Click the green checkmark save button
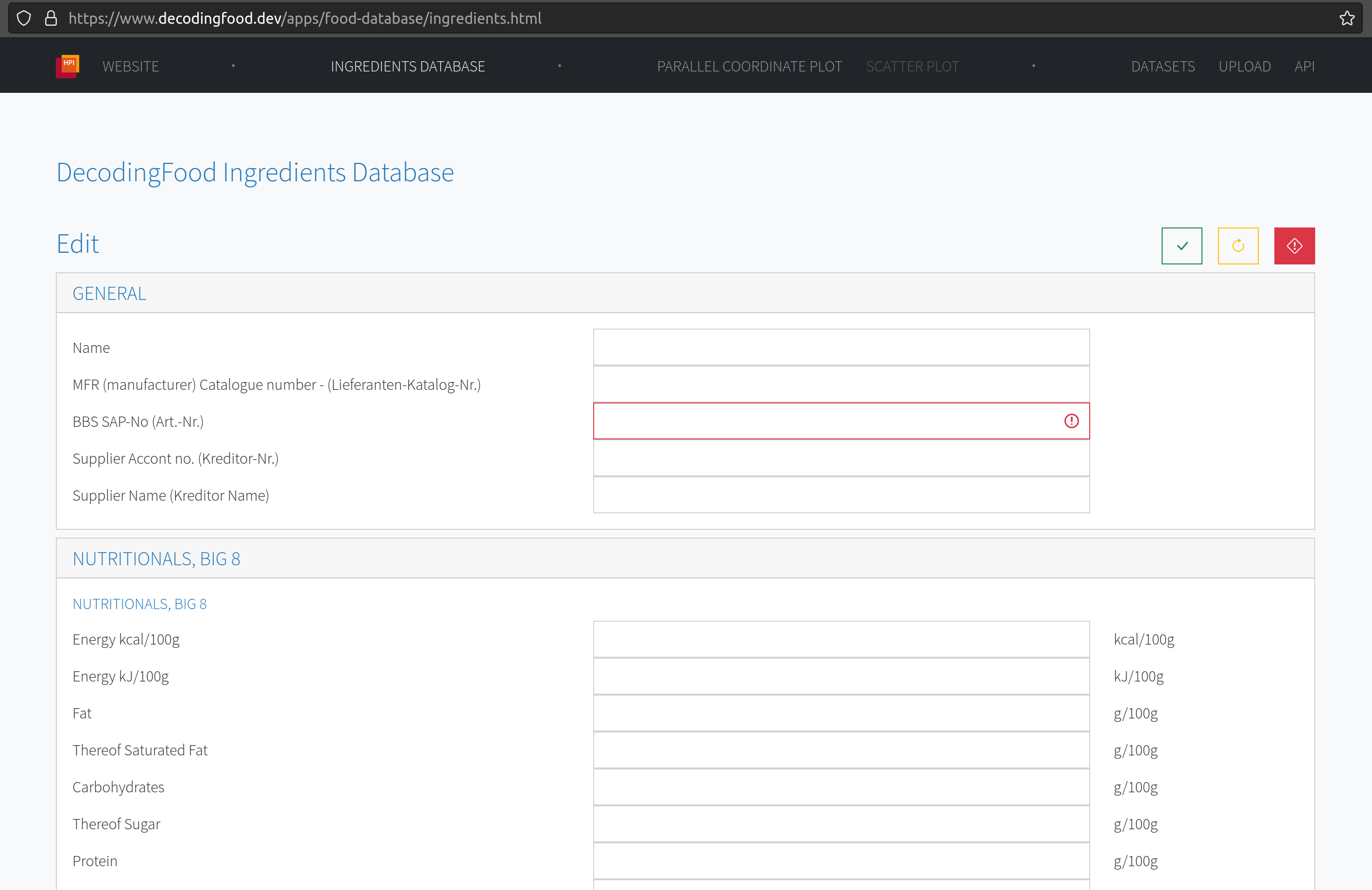The height and width of the screenshot is (890, 1372). coord(1181,246)
